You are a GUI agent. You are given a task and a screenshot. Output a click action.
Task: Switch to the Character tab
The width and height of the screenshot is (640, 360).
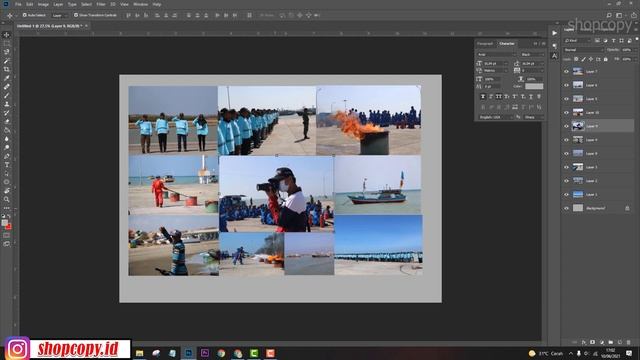(x=507, y=43)
